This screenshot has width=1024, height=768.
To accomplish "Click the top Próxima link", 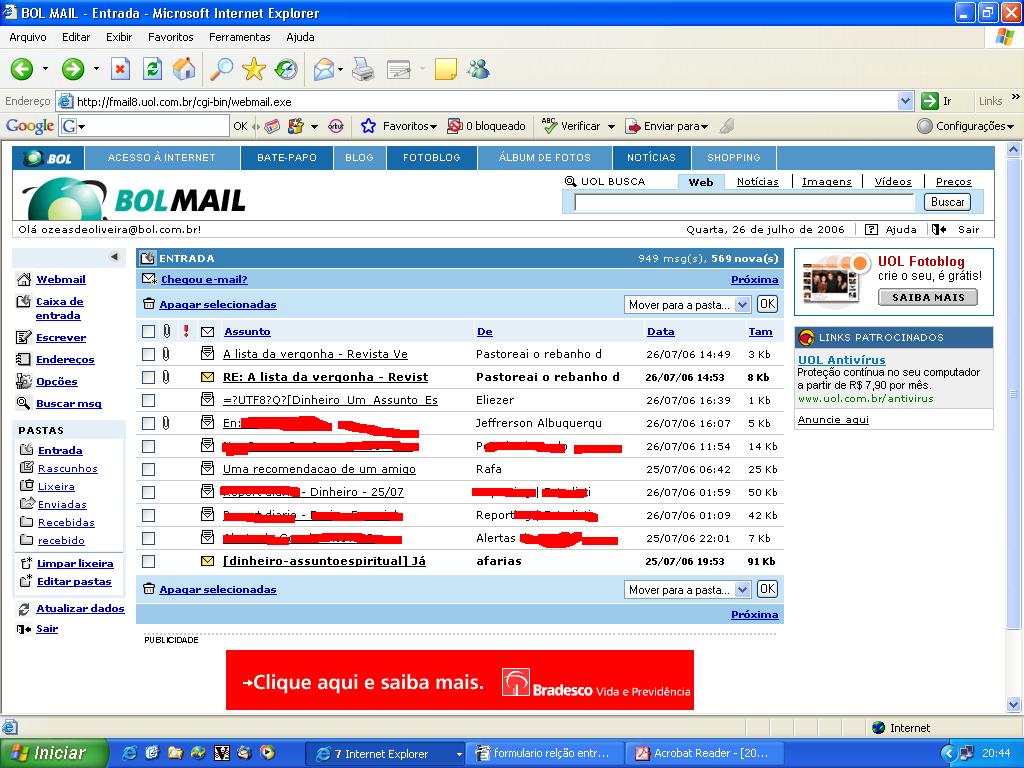I will (754, 280).
